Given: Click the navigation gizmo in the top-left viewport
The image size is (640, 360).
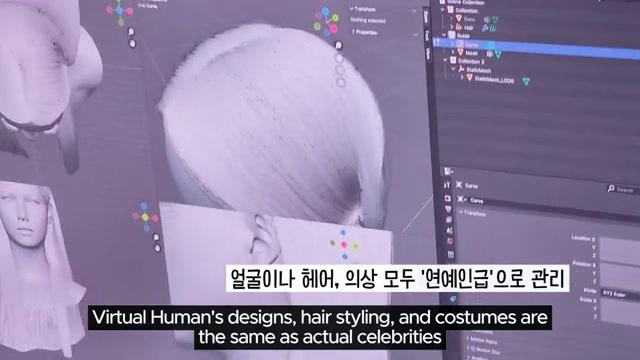Looking at the screenshot, I should (x=120, y=12).
